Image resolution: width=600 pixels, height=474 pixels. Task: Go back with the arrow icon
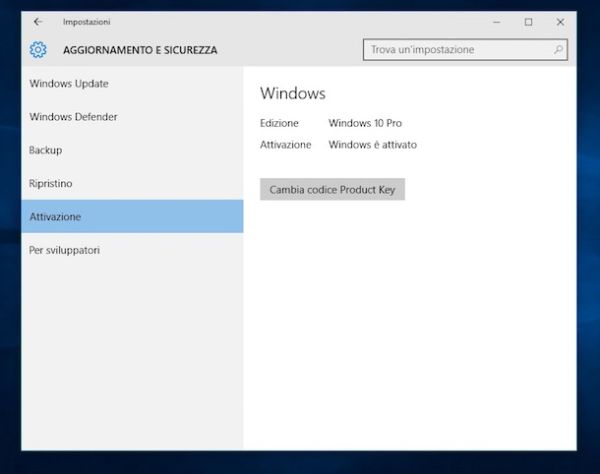coord(38,22)
